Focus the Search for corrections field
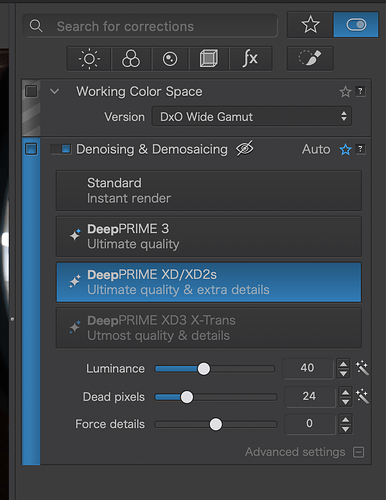386x500 pixels. (150, 26)
